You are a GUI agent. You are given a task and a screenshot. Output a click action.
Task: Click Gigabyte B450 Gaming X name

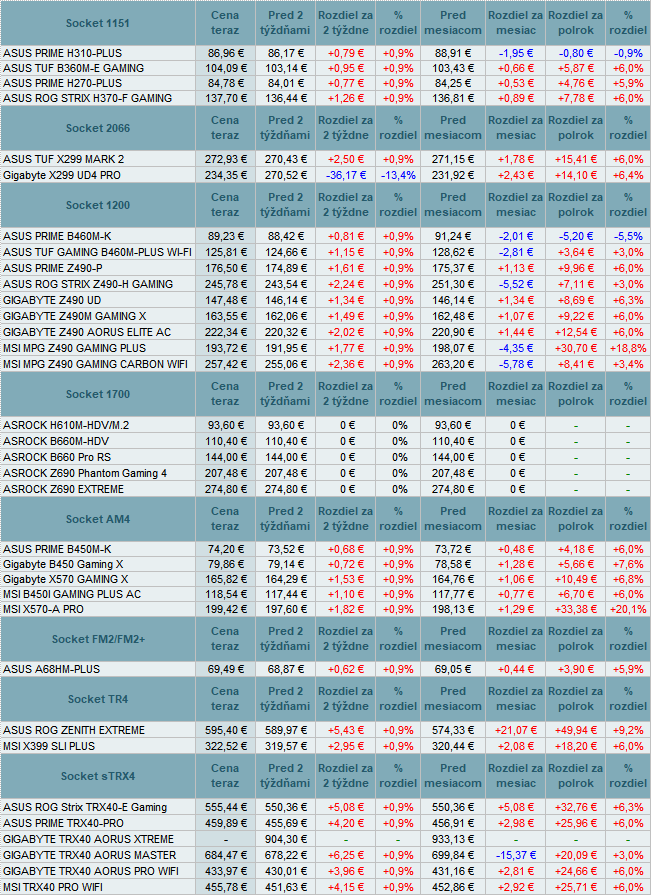coord(63,564)
